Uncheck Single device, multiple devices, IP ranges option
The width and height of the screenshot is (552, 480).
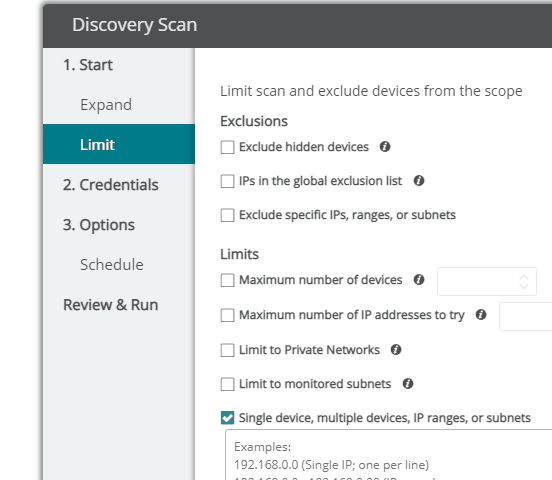pos(227,418)
